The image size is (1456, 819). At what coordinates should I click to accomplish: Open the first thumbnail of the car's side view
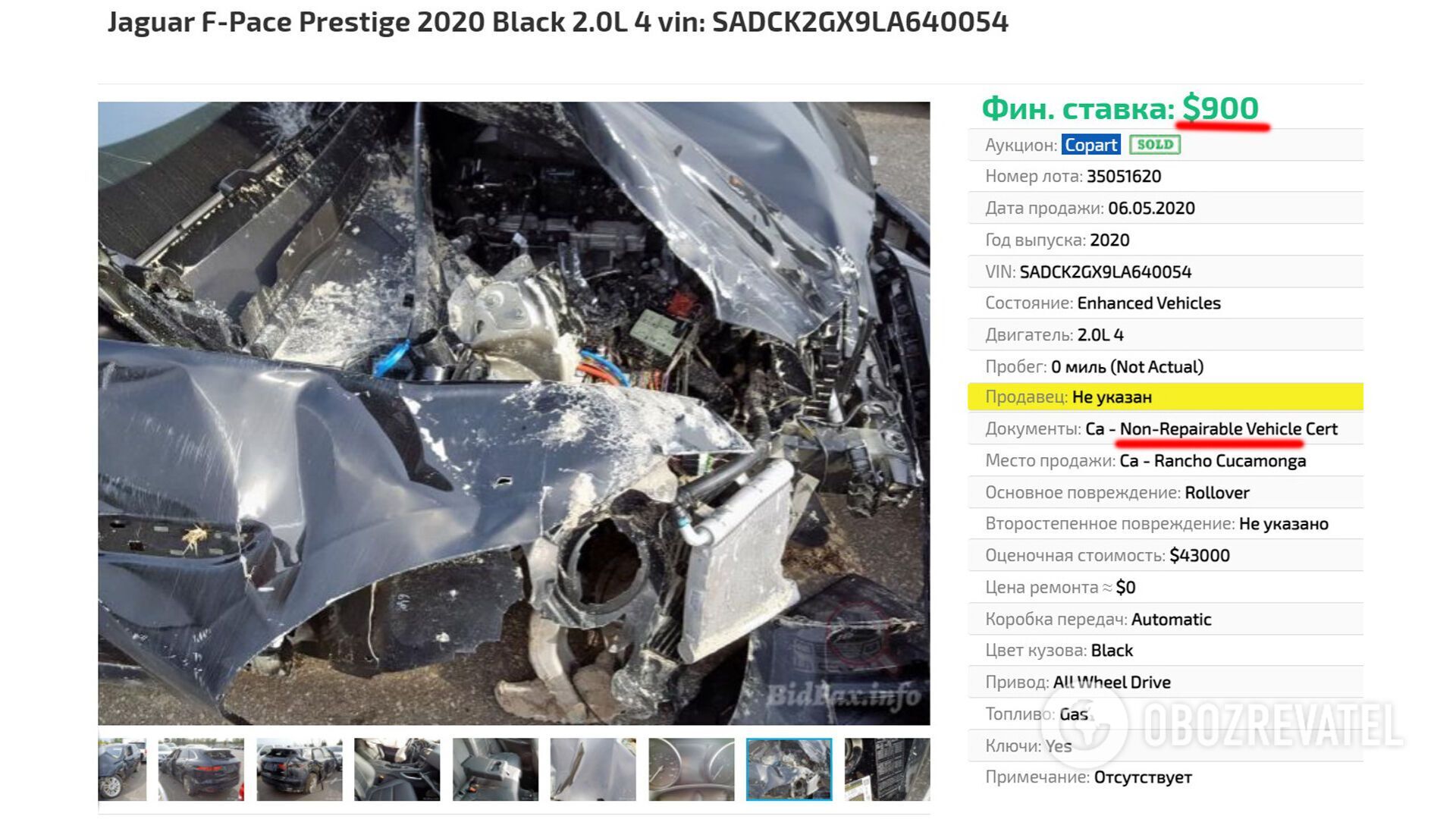coord(122,769)
